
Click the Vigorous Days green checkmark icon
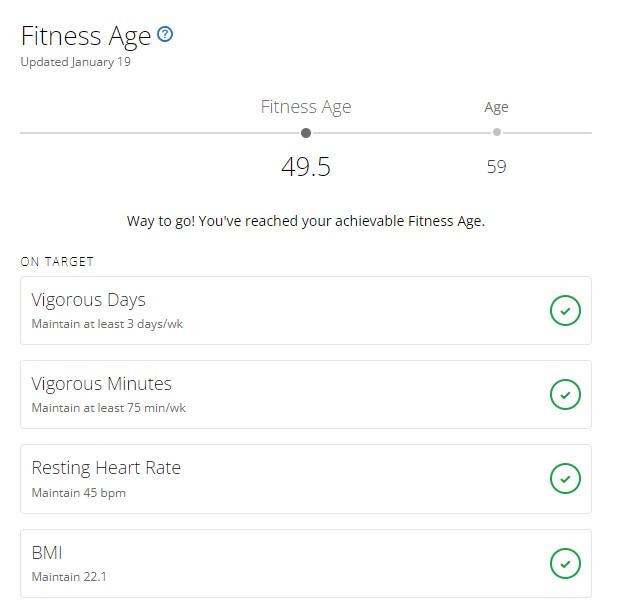tap(565, 310)
